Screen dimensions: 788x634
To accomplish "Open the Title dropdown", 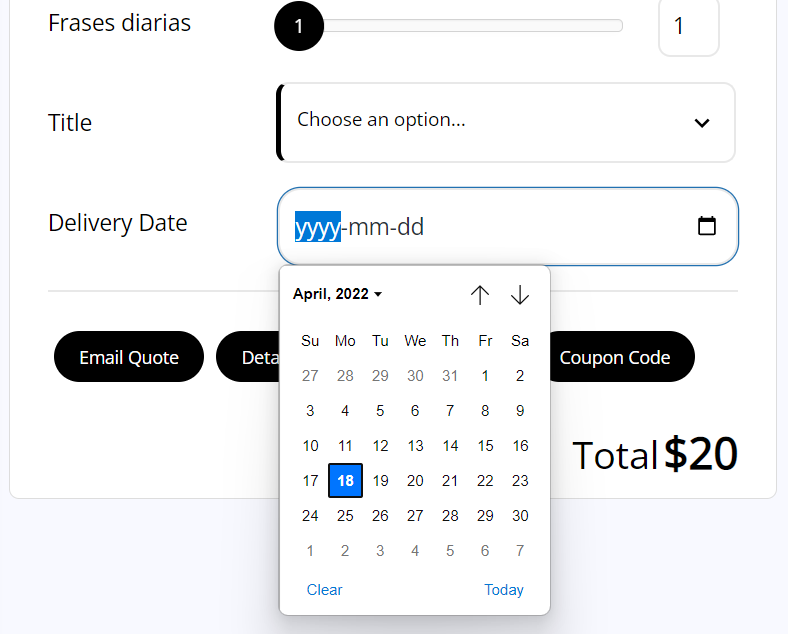I will [506, 122].
